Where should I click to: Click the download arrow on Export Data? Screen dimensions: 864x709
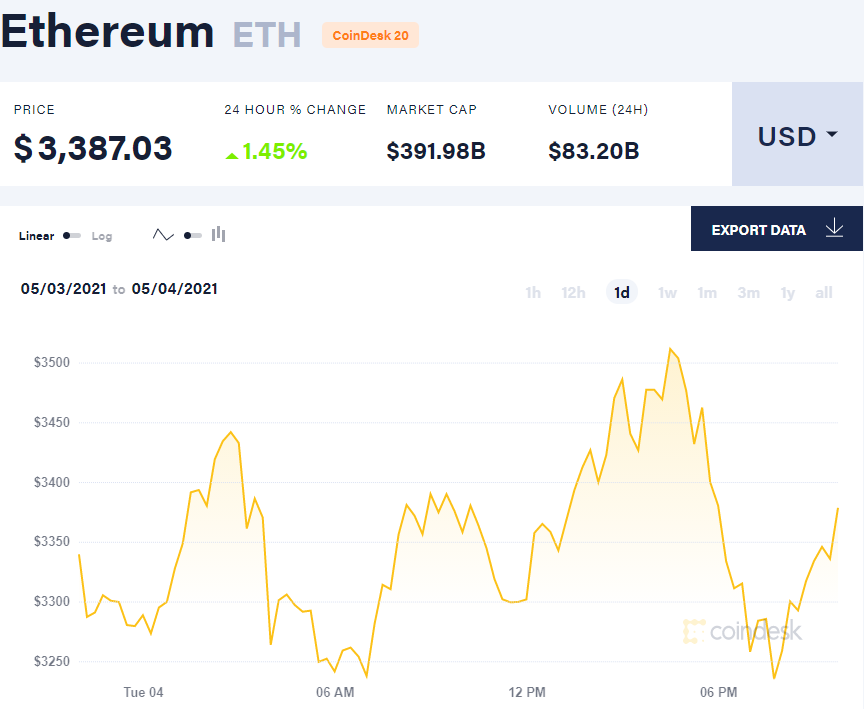(834, 229)
